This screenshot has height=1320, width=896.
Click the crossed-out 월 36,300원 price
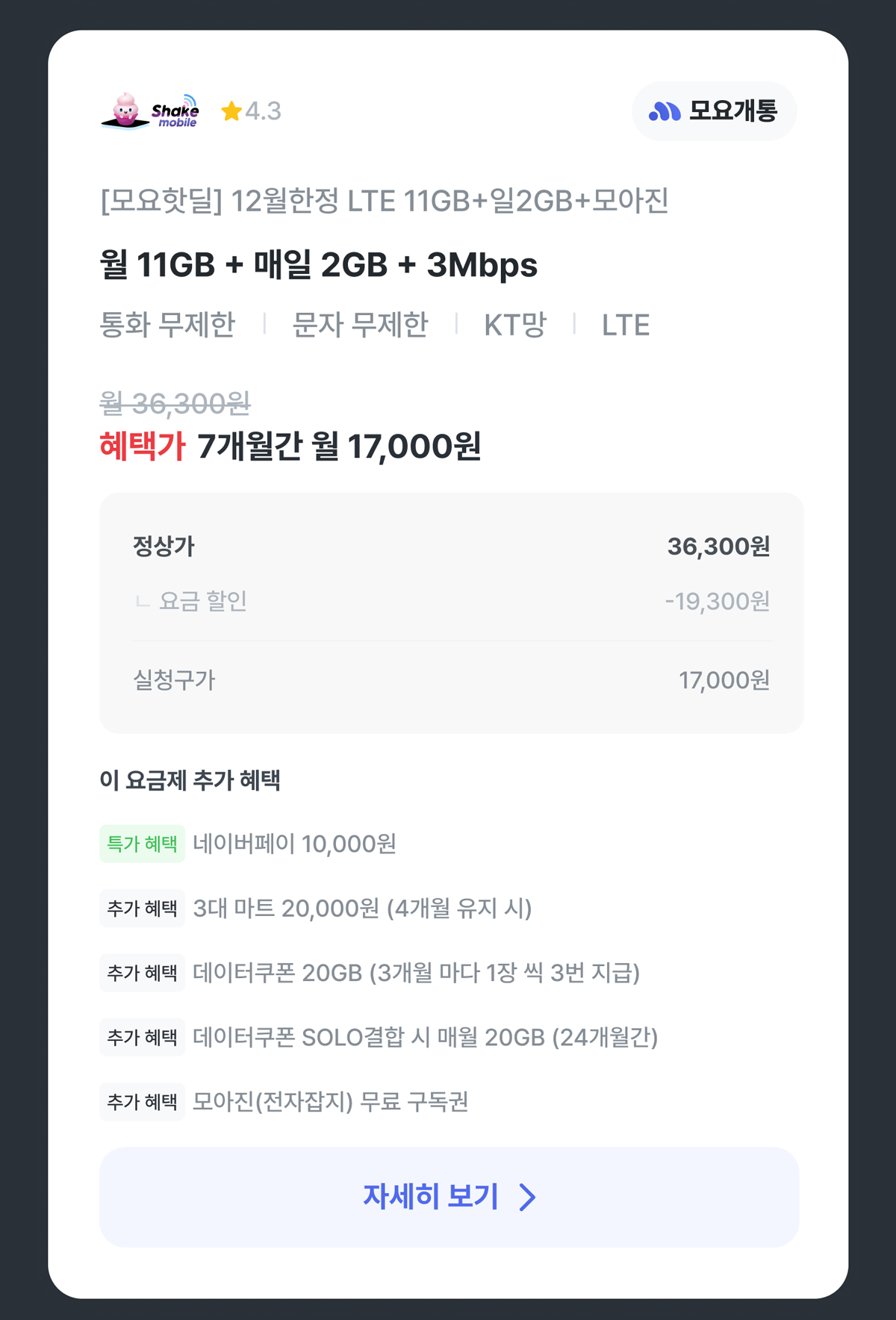pos(175,404)
